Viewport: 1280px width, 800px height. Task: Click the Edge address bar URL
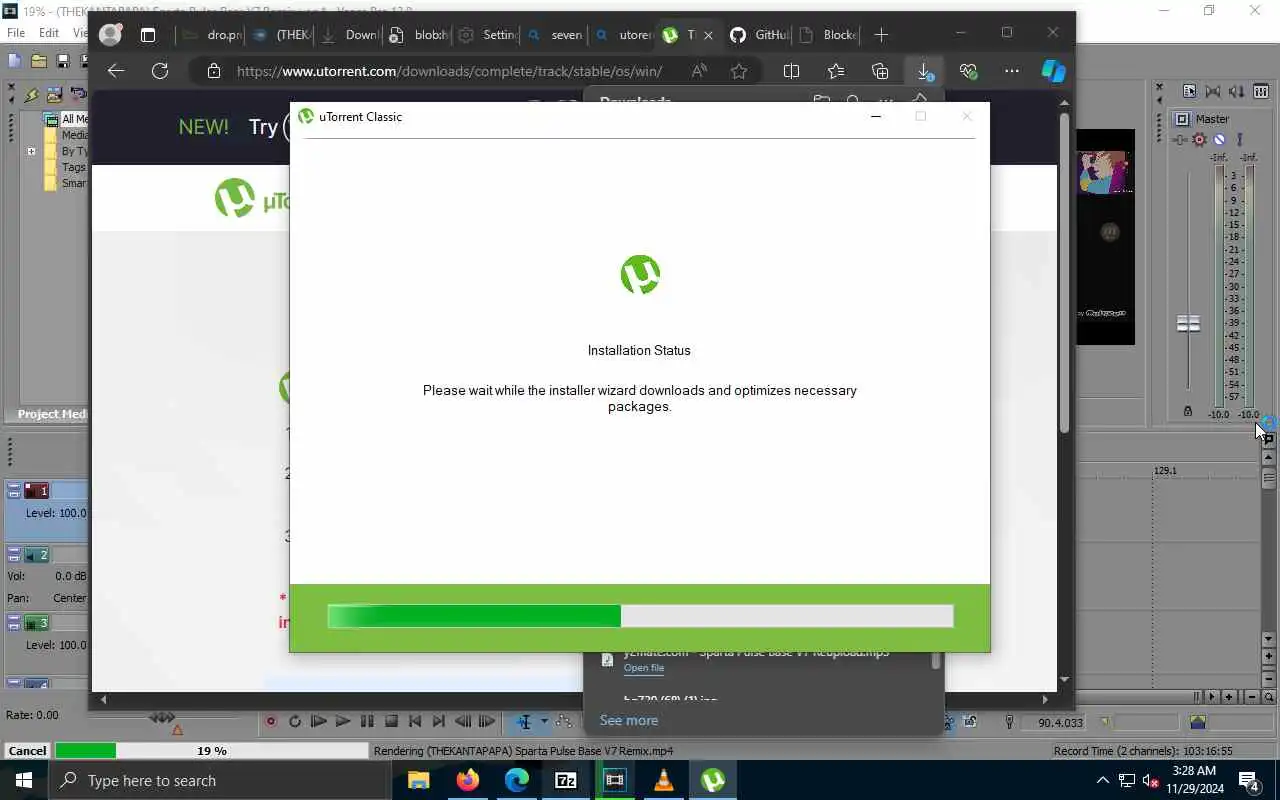449,71
